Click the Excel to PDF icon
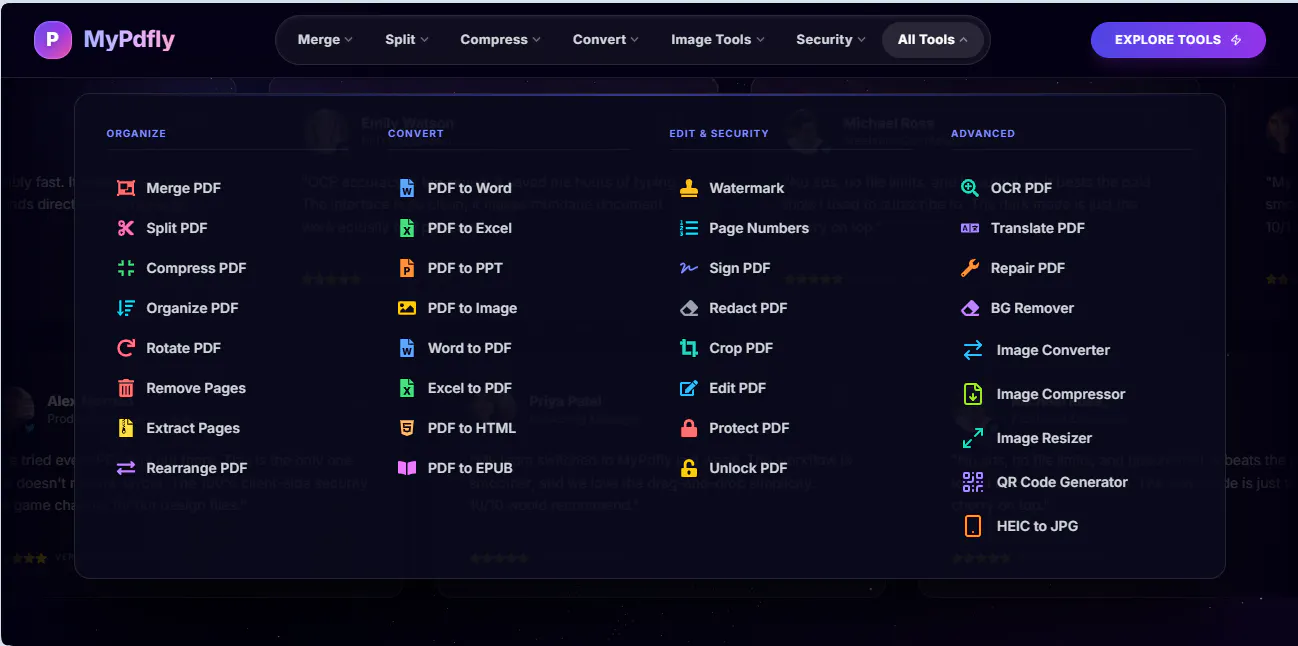 pyautogui.click(x=407, y=388)
